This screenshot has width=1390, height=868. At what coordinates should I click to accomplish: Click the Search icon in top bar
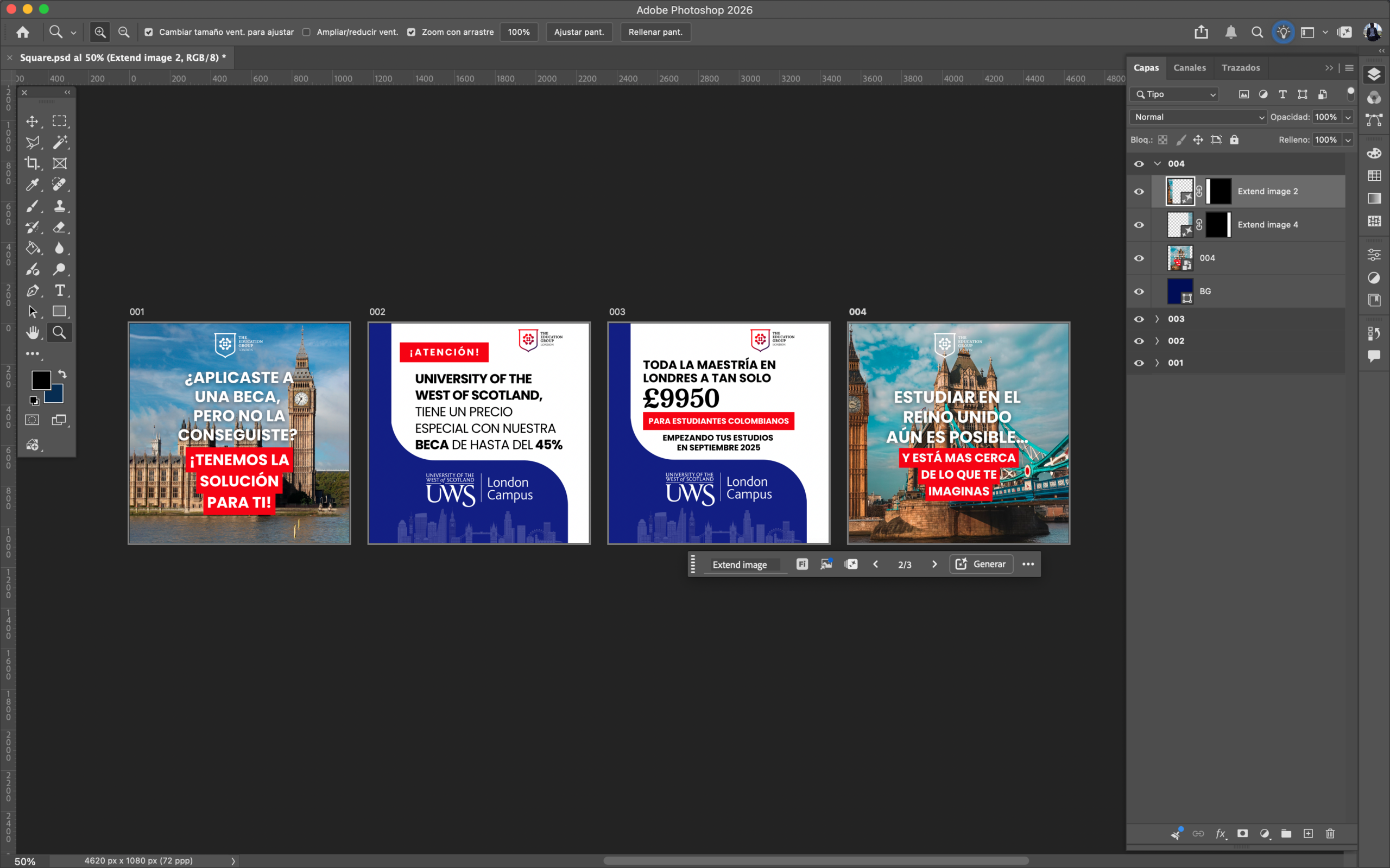pyautogui.click(x=1257, y=32)
